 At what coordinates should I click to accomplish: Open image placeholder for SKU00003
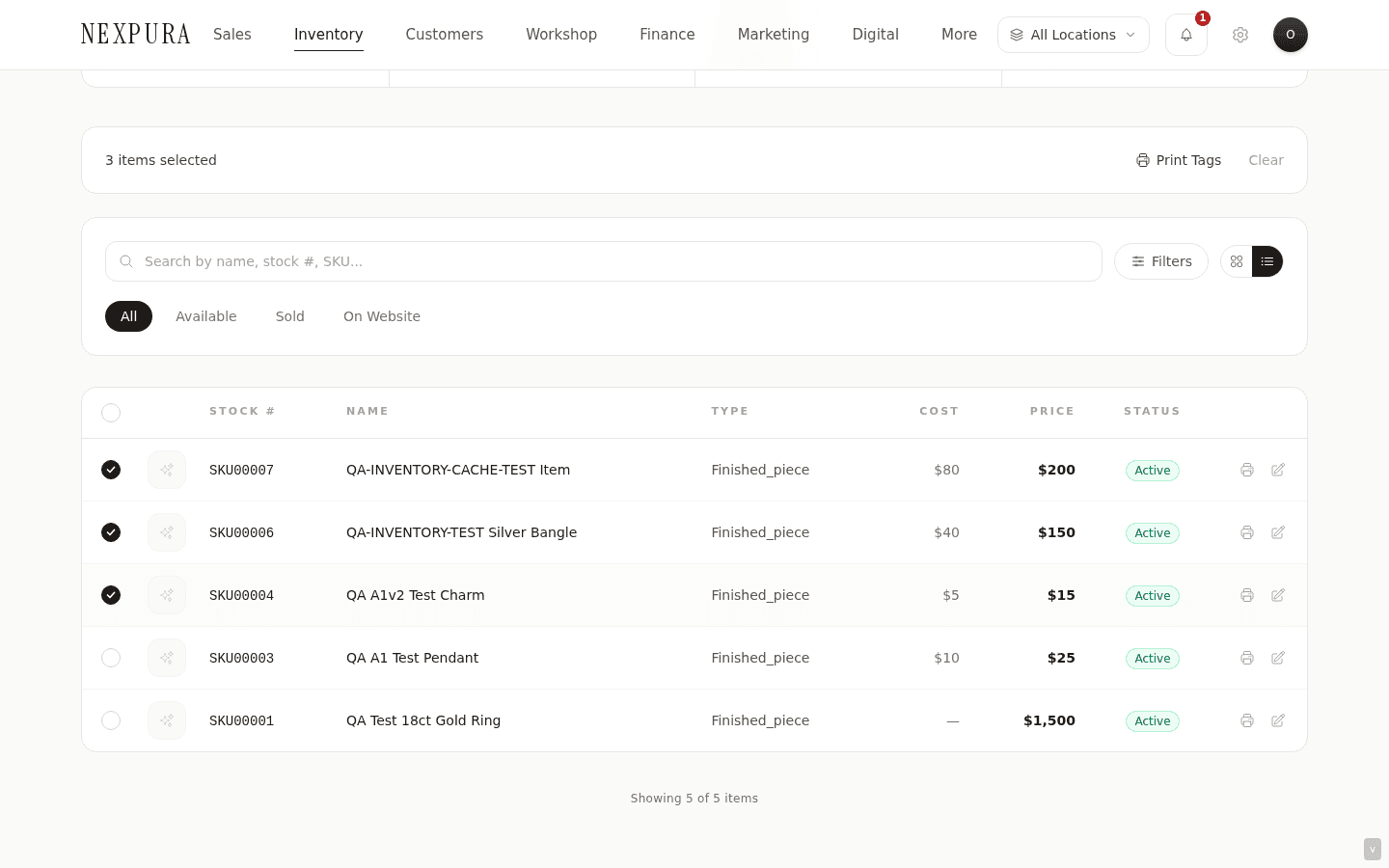pyautogui.click(x=167, y=658)
